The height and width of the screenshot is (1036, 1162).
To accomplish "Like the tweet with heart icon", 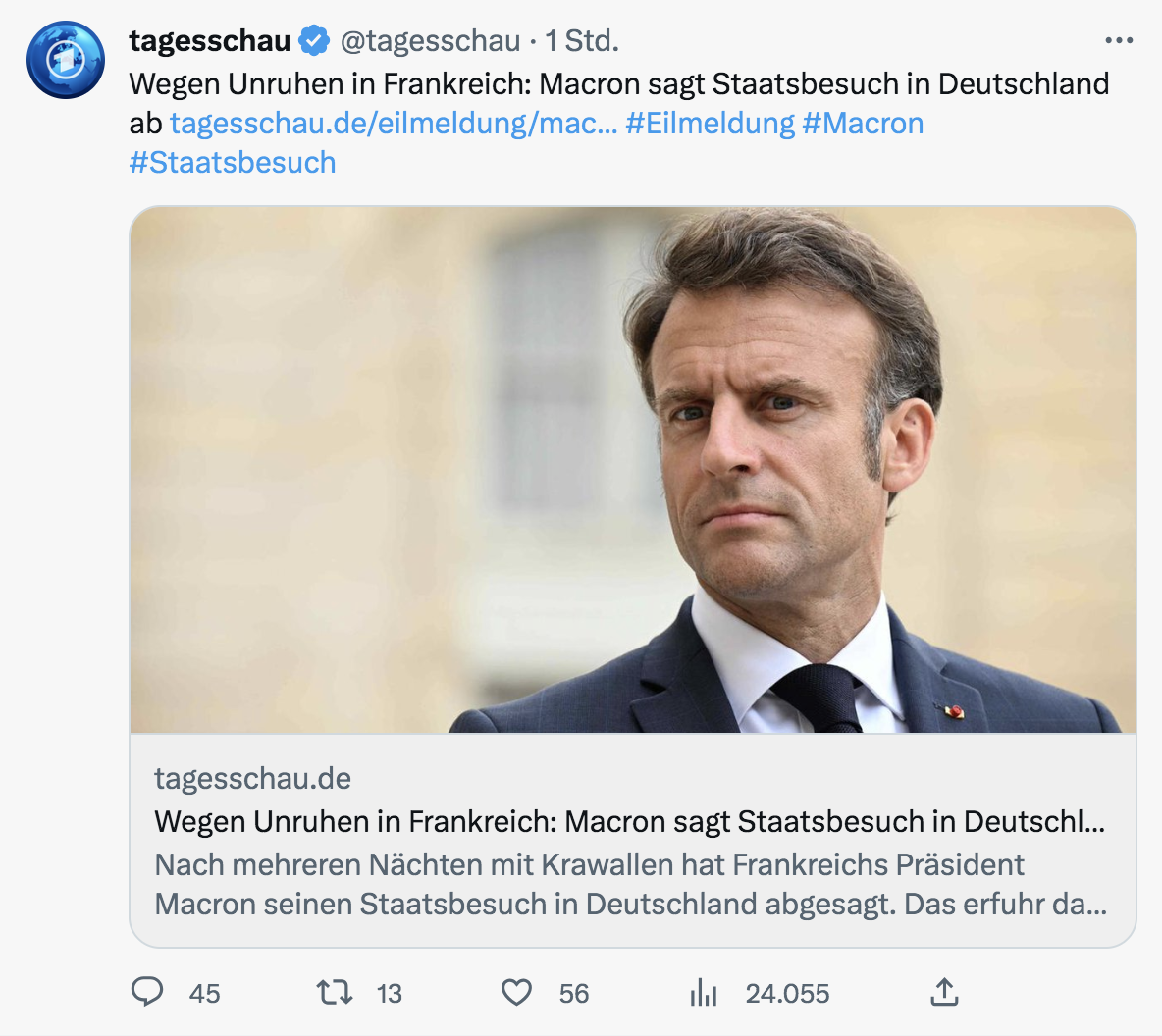I will 516,993.
